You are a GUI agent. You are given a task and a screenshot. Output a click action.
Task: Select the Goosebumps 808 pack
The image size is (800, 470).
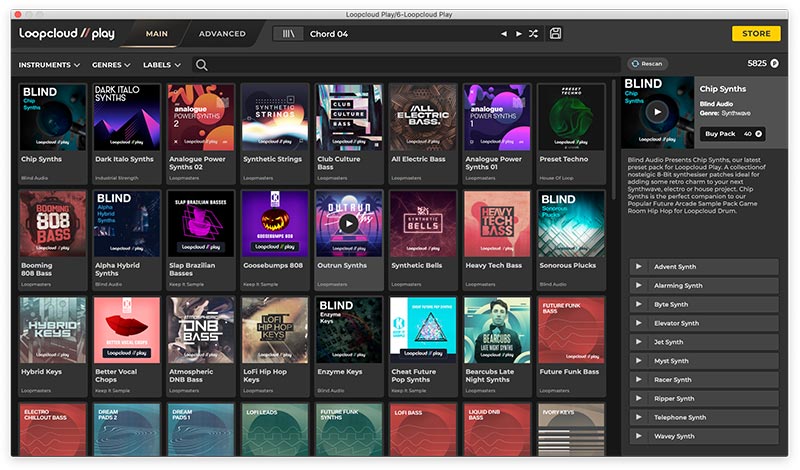274,240
